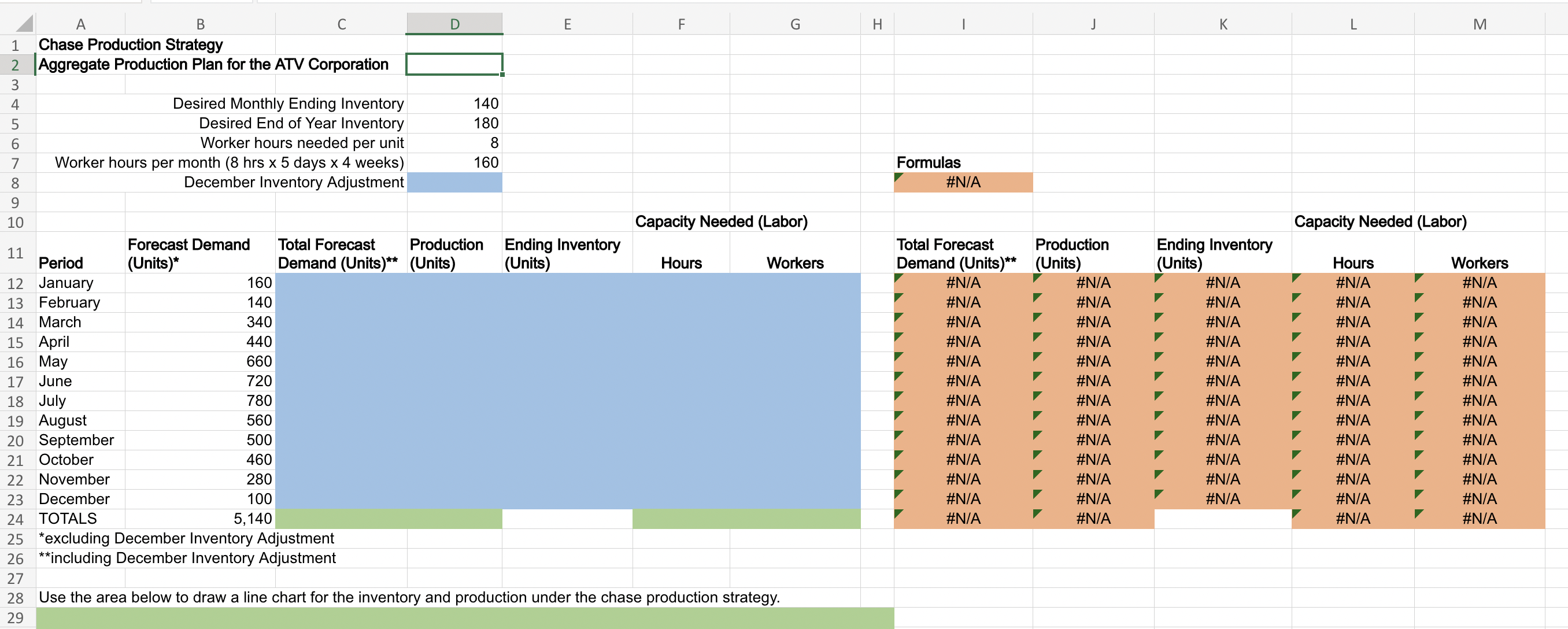This screenshot has width=1568, height=629.
Task: Select column D header
Action: point(454,24)
